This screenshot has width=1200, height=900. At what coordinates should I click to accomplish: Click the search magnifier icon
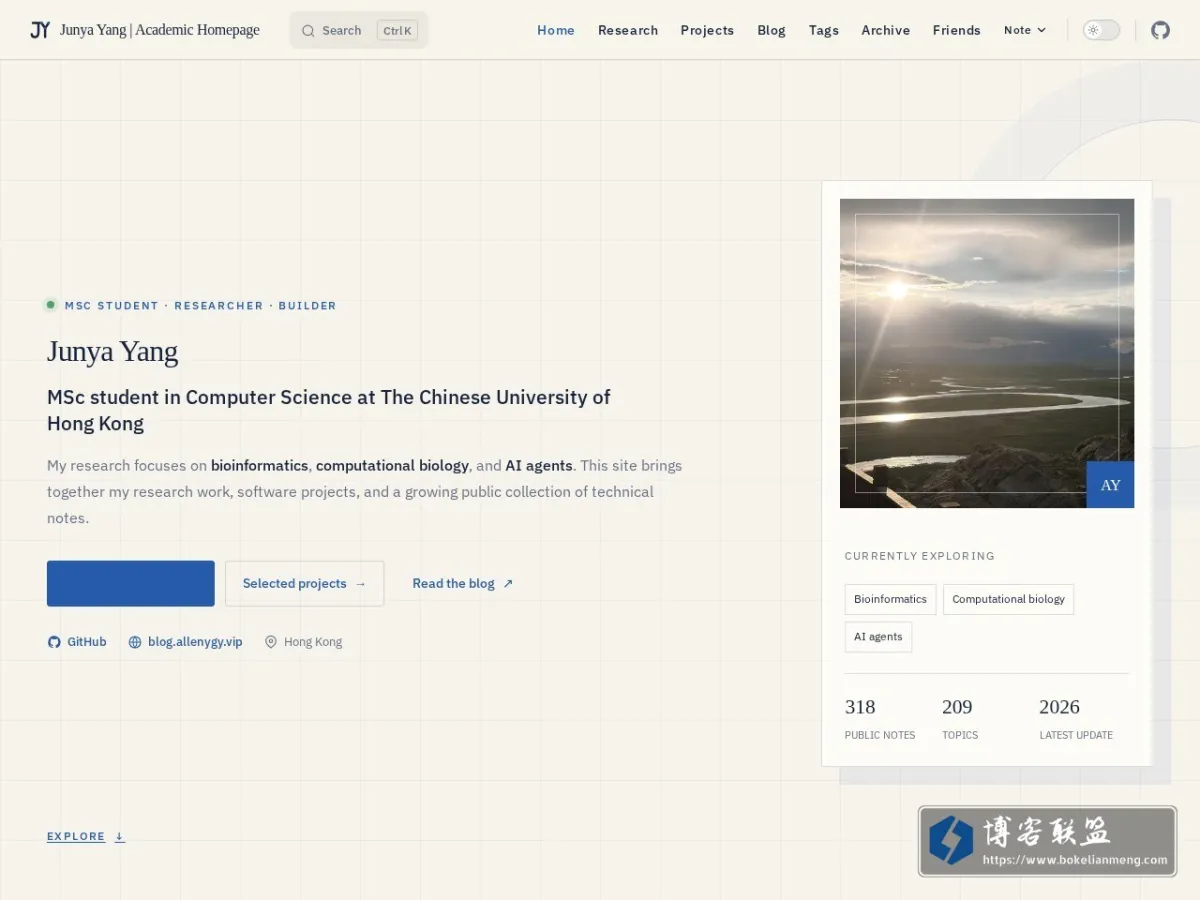(308, 31)
